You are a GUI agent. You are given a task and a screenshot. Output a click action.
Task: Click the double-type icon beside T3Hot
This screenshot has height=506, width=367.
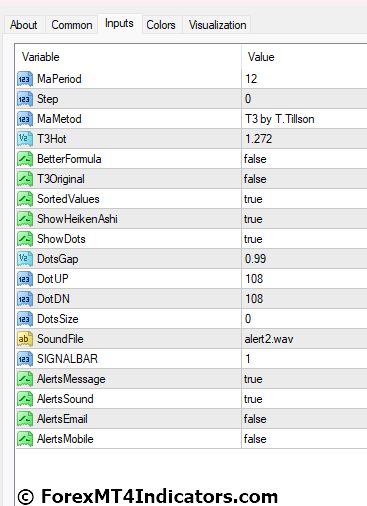coord(25,139)
